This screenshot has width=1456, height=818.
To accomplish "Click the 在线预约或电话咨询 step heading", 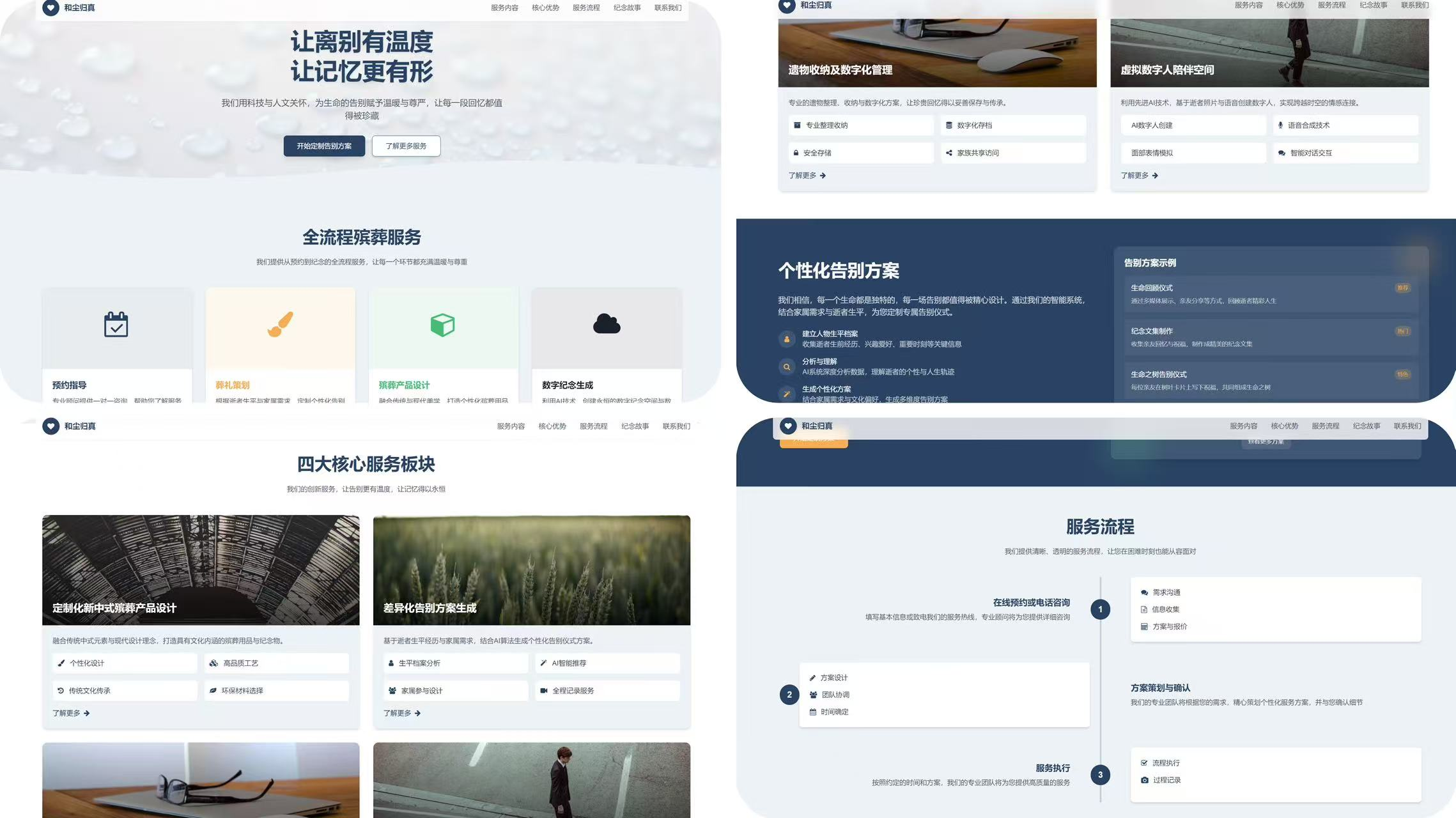I will click(x=1031, y=603).
